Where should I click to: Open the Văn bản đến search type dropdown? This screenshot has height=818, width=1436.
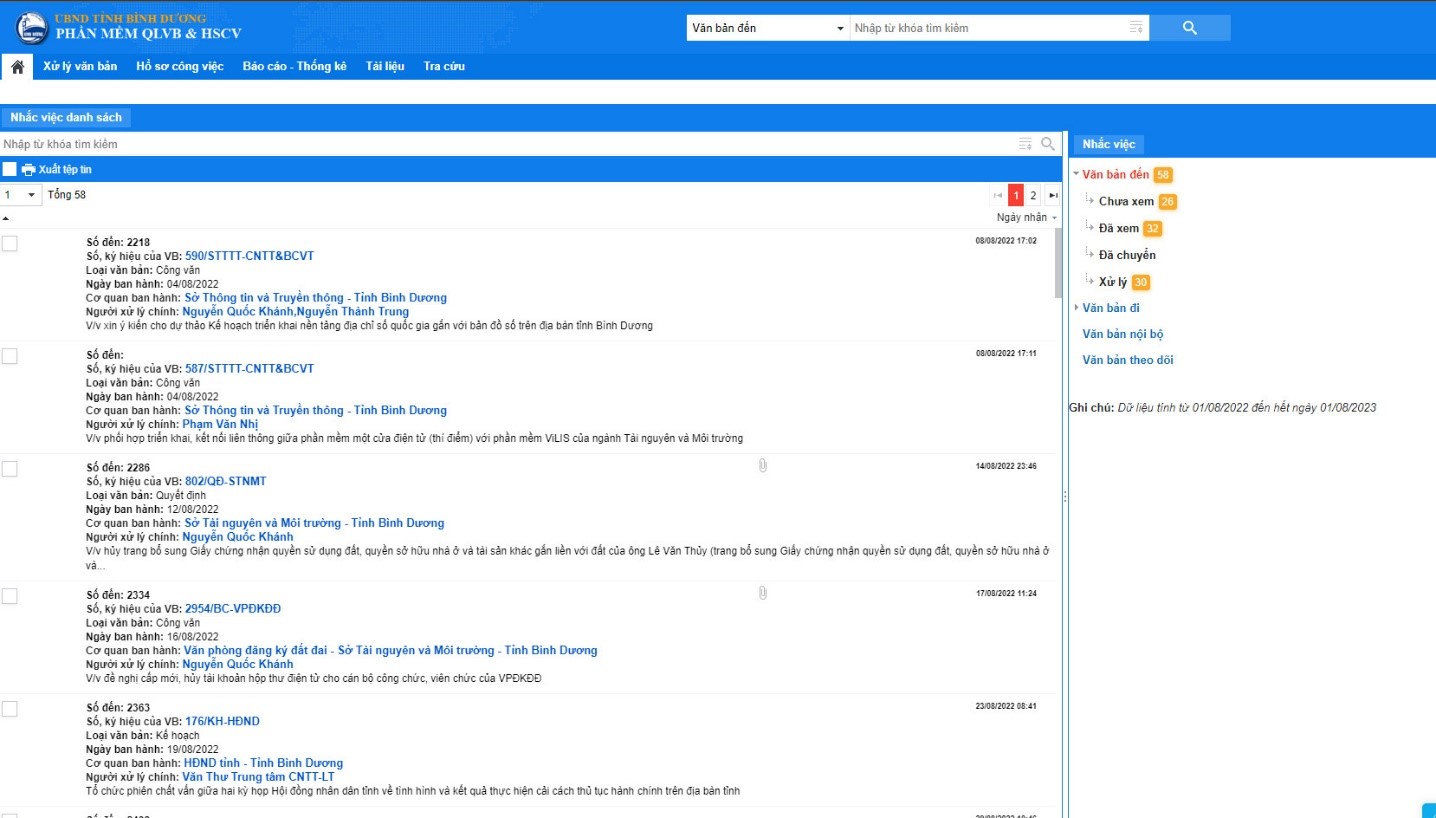767,28
